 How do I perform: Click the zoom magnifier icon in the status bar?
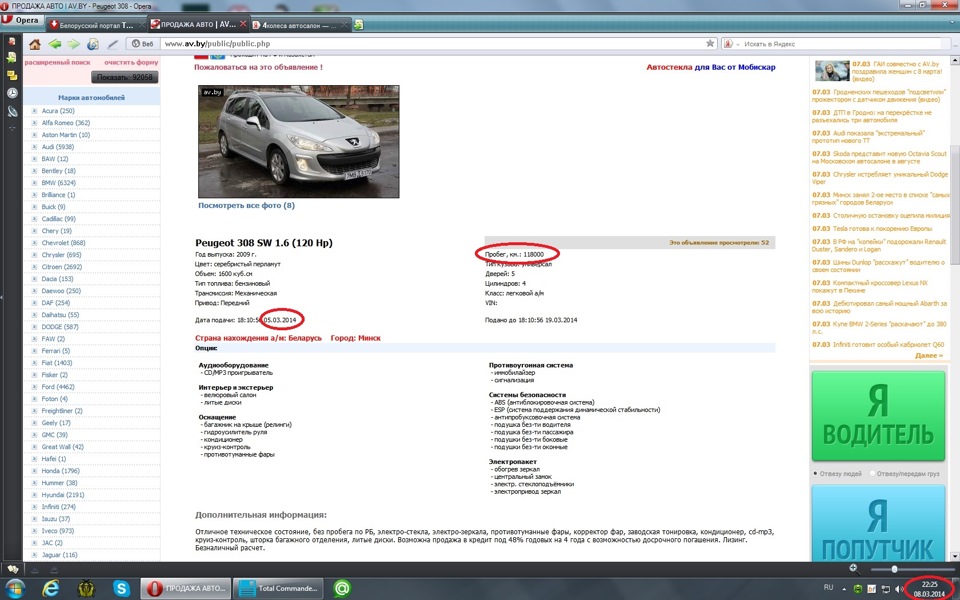point(853,568)
